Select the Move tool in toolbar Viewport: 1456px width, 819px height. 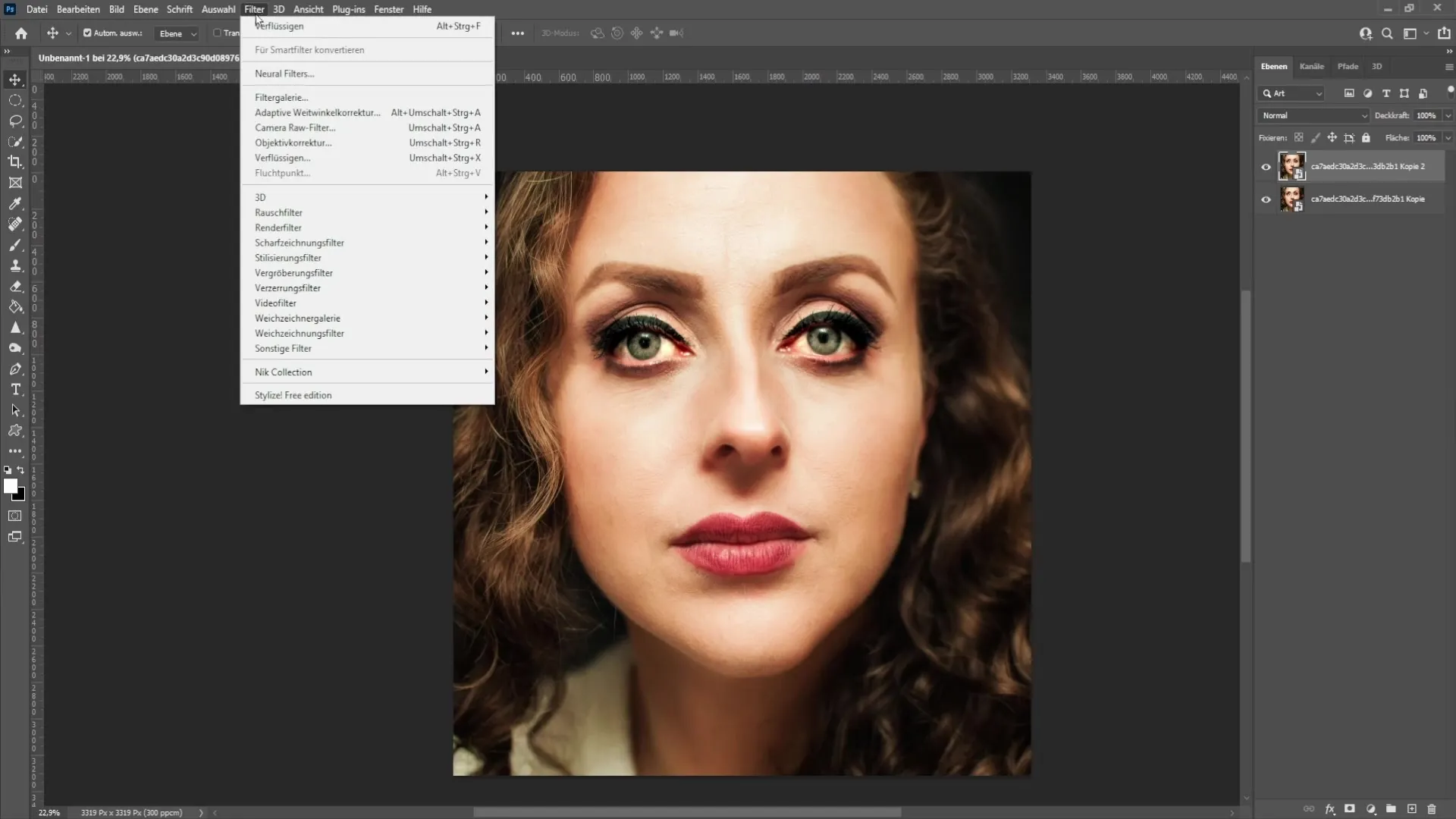pos(15,80)
